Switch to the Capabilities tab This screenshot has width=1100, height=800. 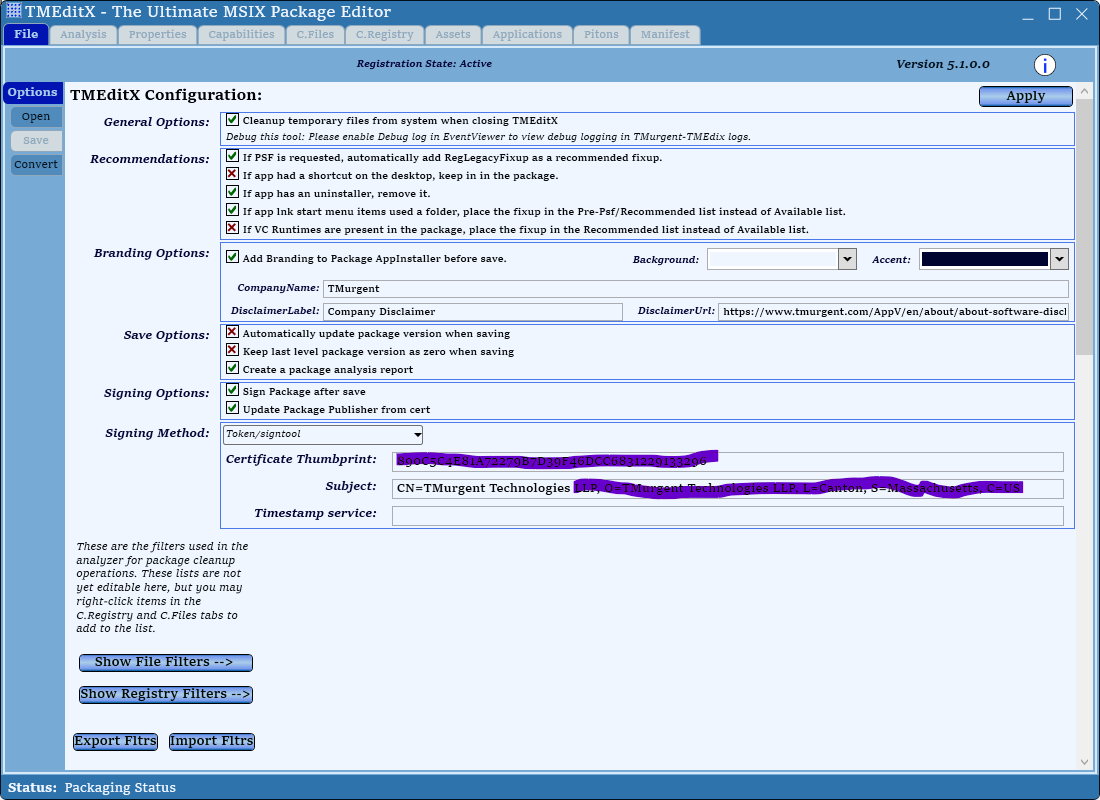click(241, 35)
